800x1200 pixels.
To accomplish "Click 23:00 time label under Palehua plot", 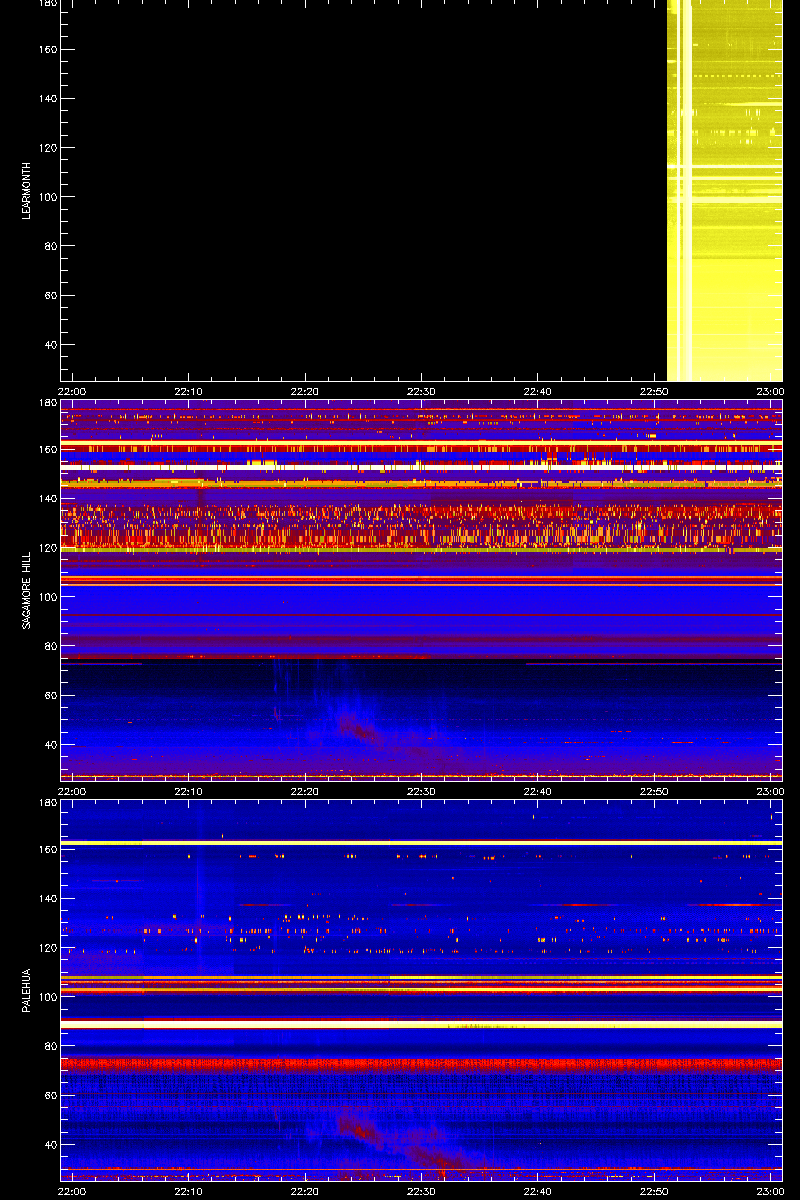I will coord(770,1191).
